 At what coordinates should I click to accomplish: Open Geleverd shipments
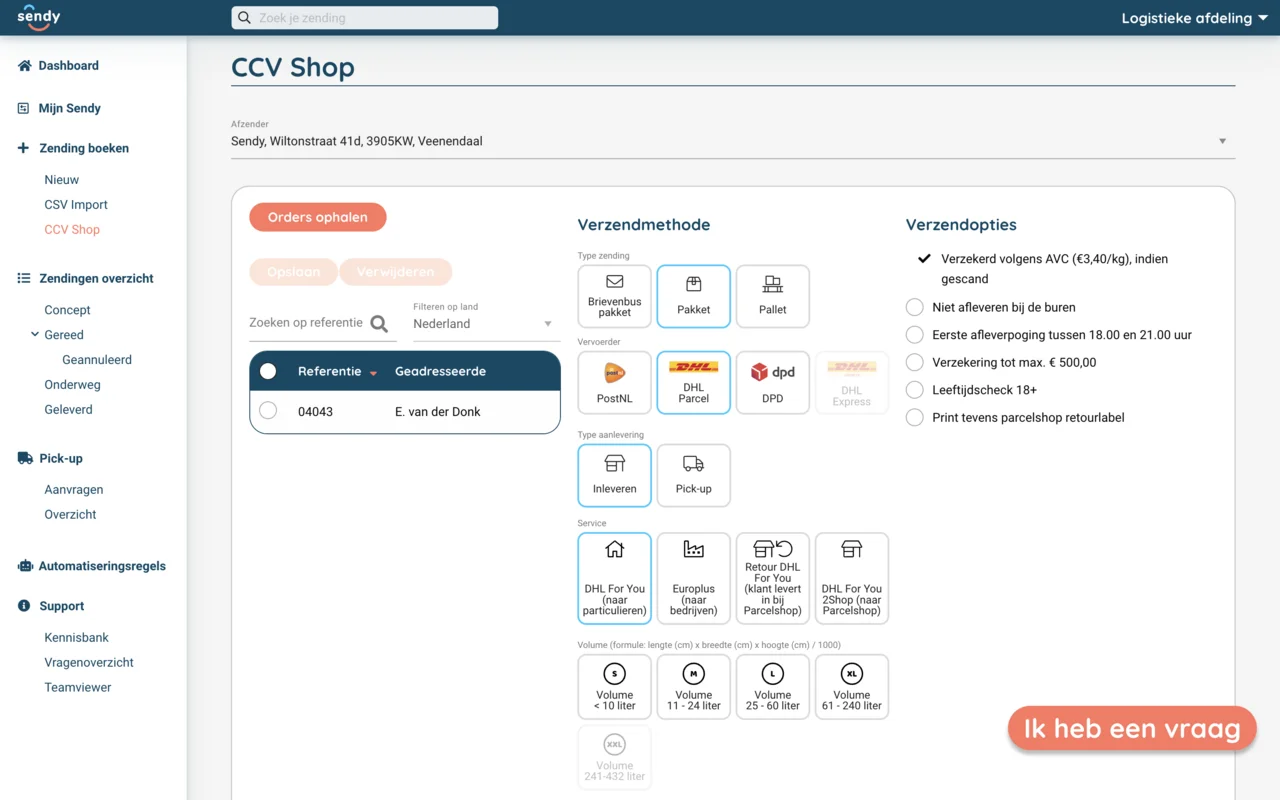68,410
